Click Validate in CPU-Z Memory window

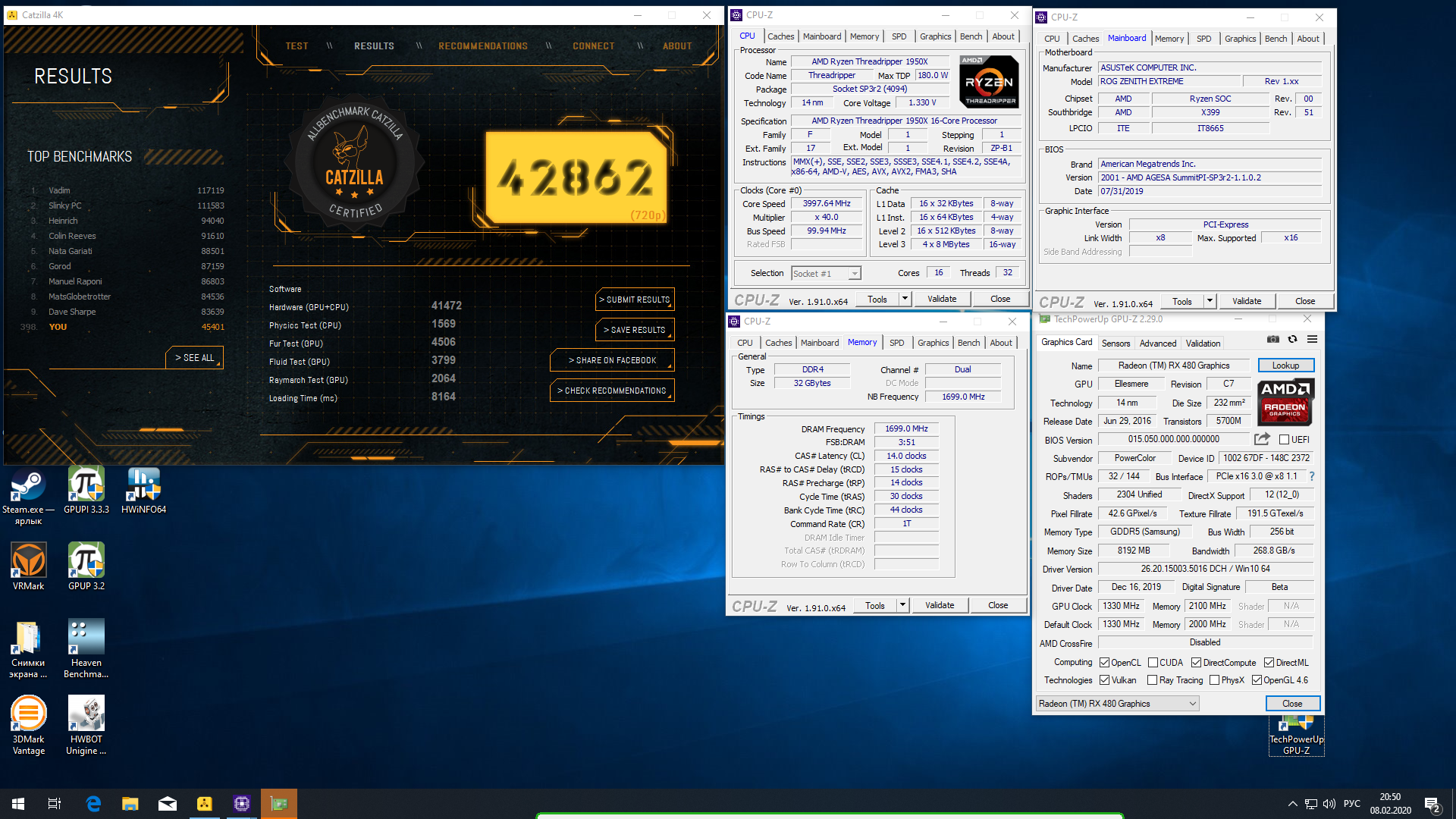(940, 605)
